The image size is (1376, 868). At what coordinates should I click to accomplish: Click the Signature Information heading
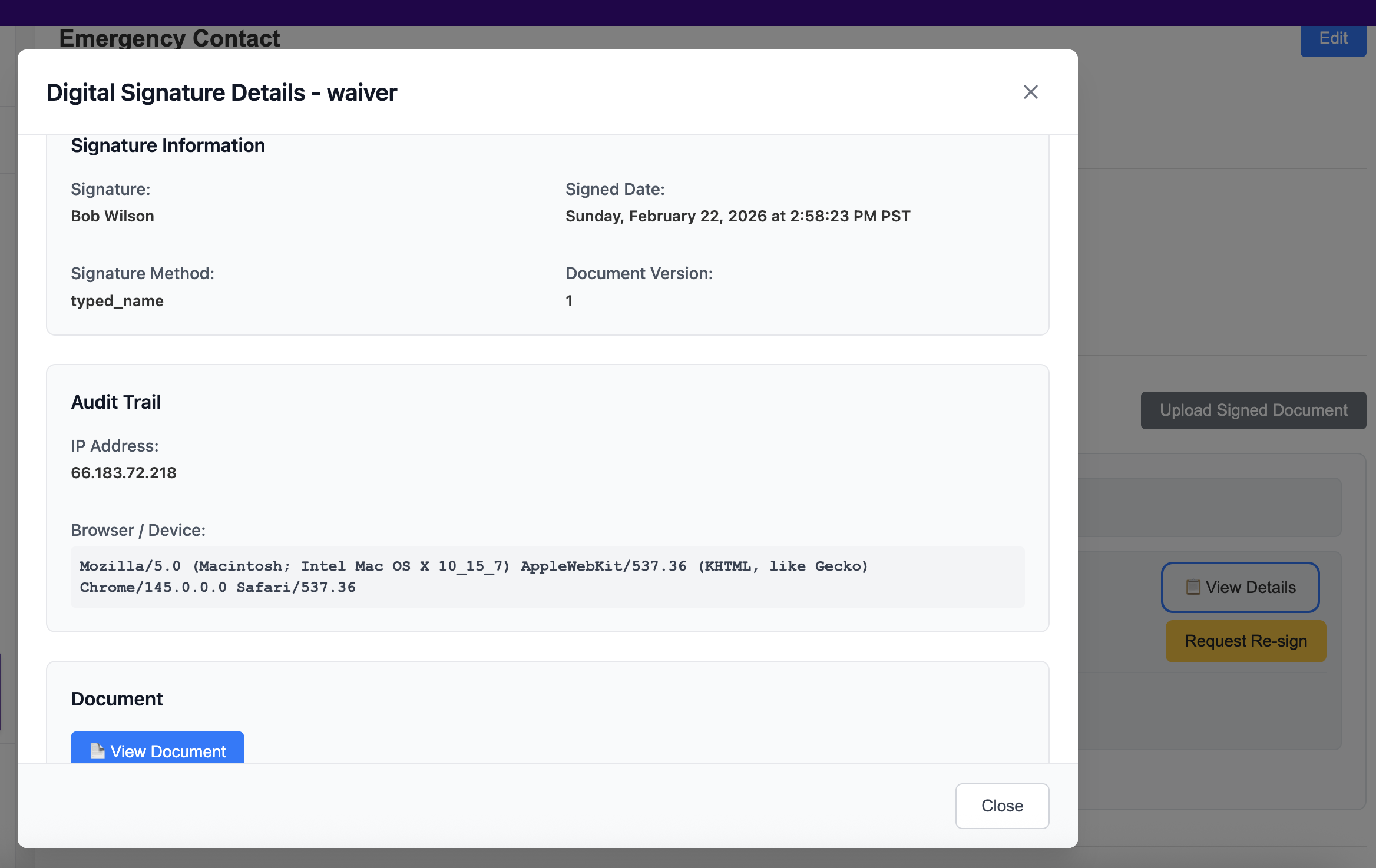point(168,145)
